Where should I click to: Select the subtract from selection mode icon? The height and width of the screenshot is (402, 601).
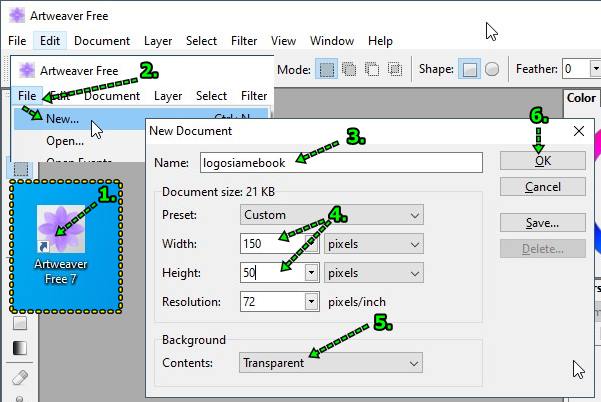[372, 69]
